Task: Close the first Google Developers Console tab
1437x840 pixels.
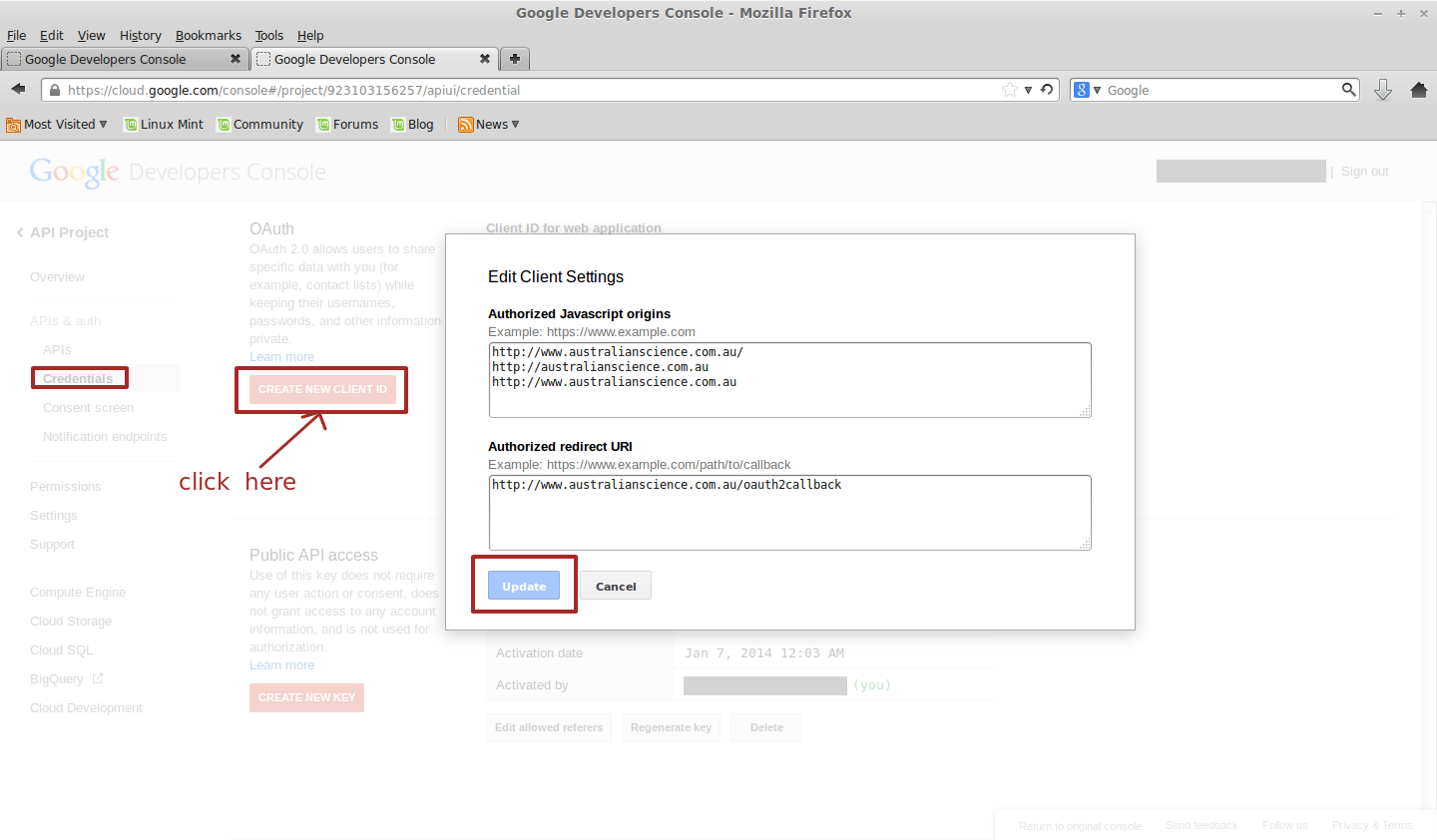Action: 236,59
